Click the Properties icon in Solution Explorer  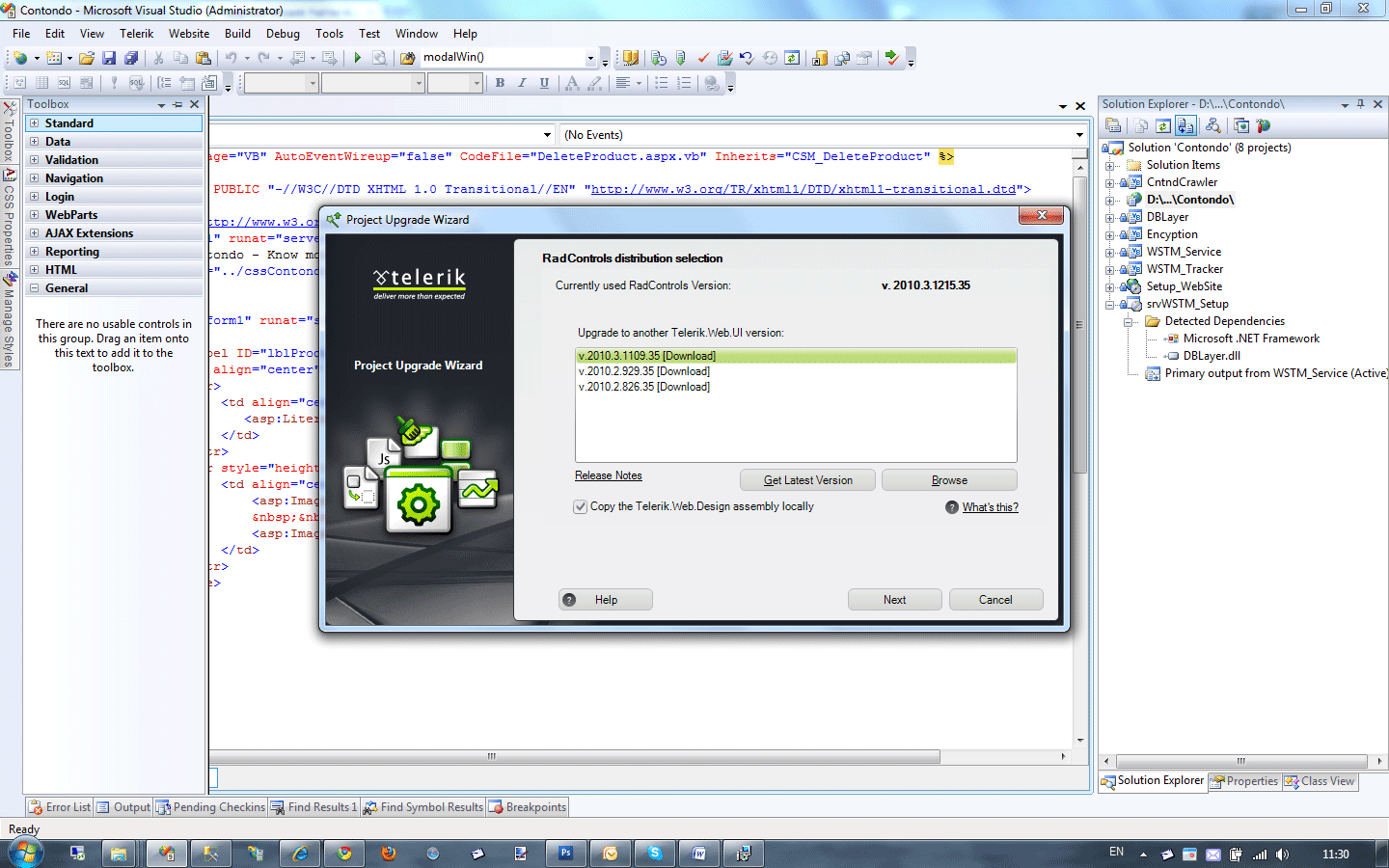[x=1113, y=125]
